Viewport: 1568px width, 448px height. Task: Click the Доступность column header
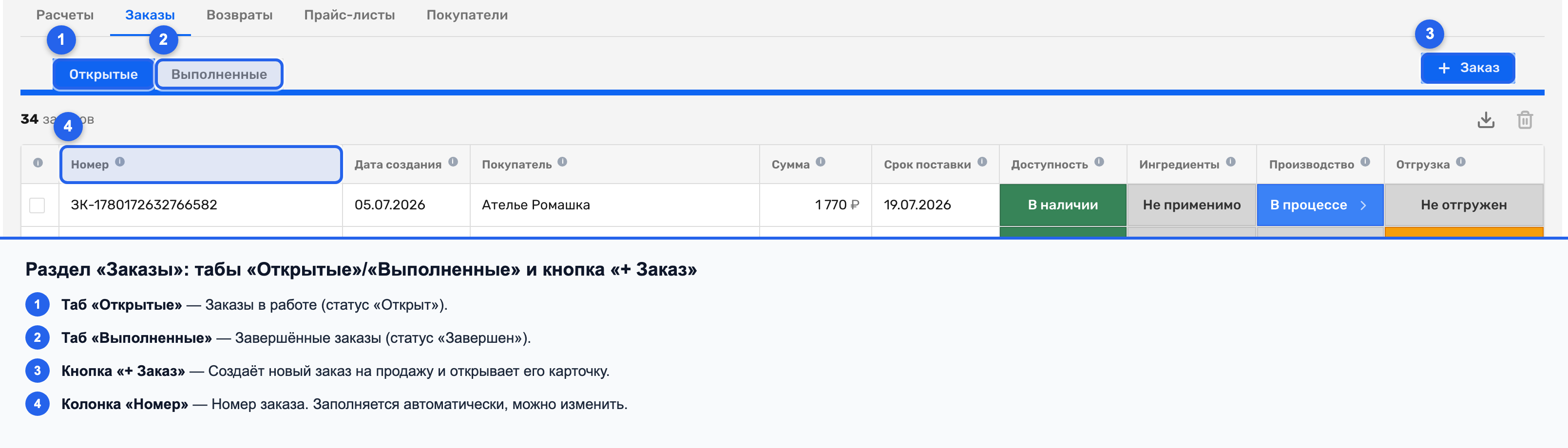click(1063, 165)
